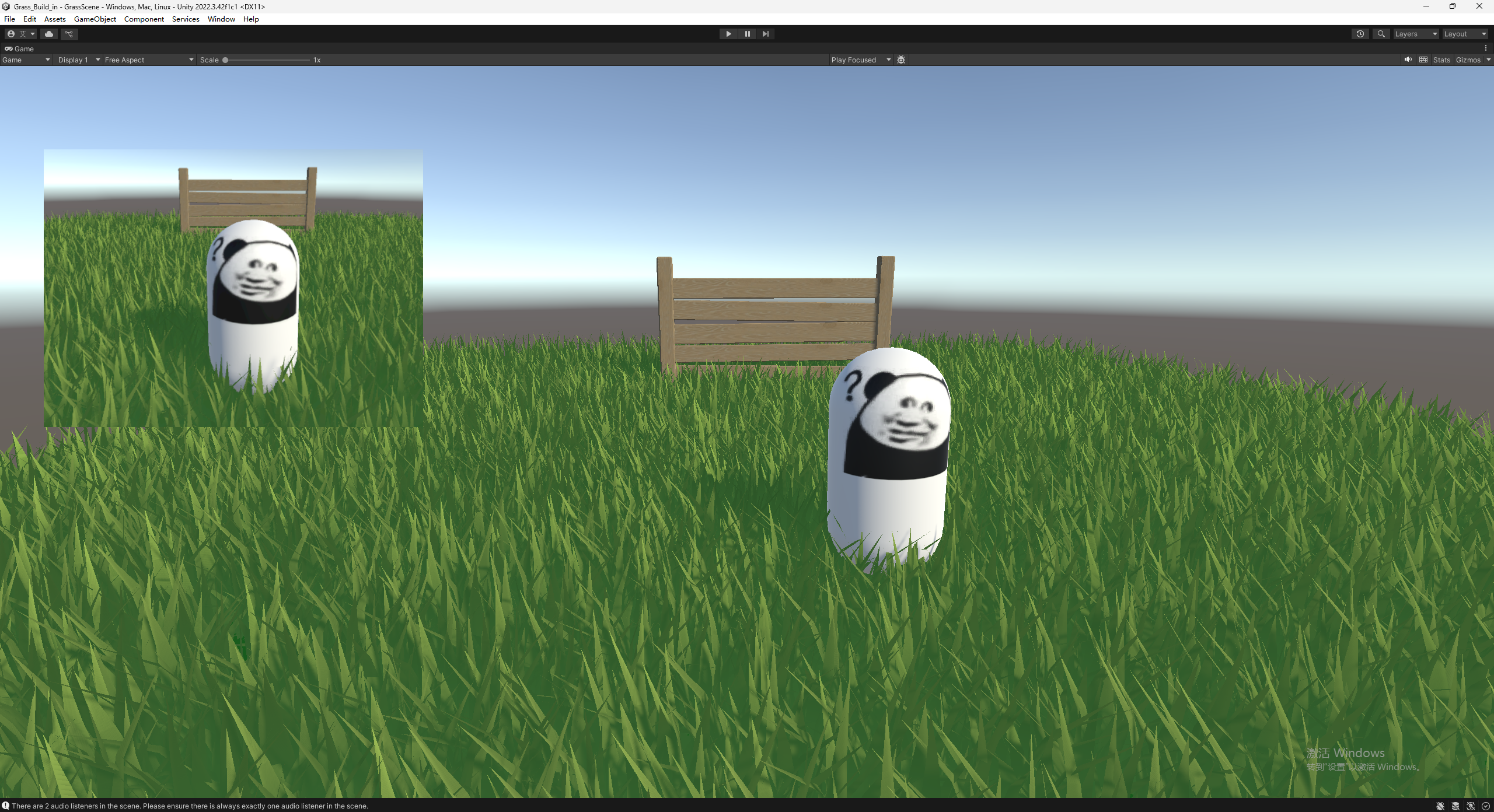The height and width of the screenshot is (812, 1494).
Task: Click the audio listeners warning message
Action: coord(190,806)
